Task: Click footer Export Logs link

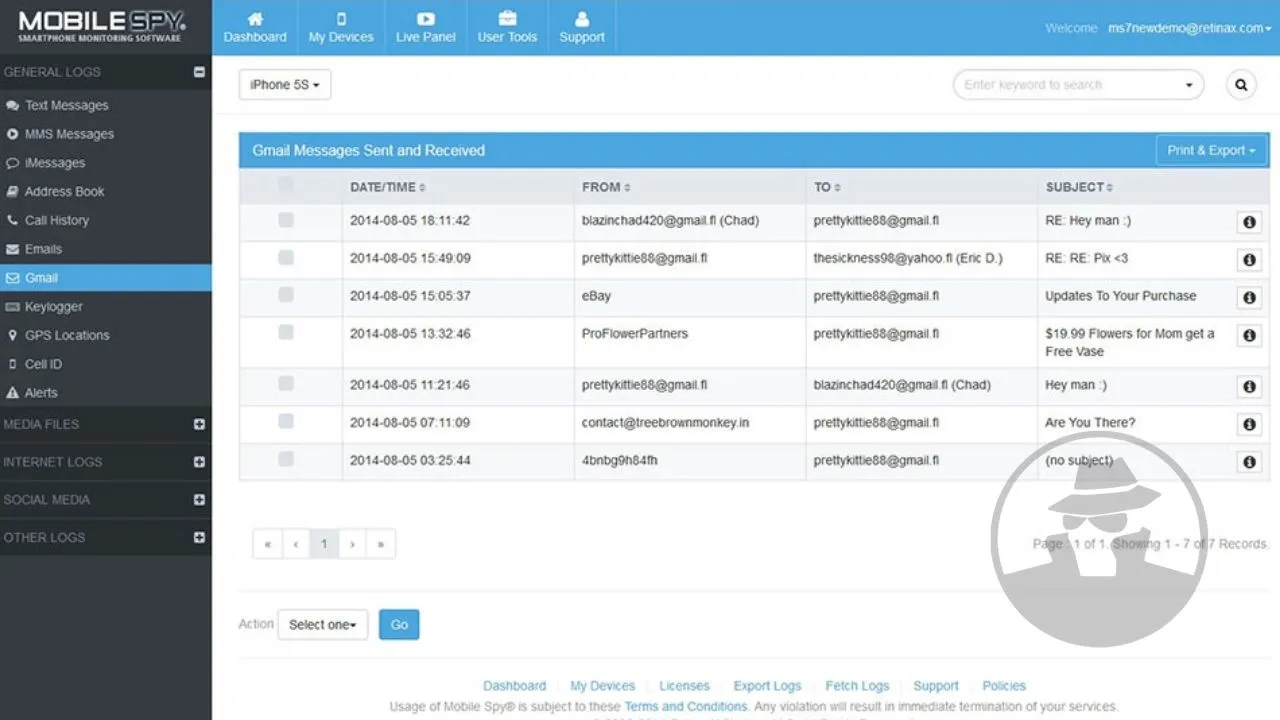Action: [767, 686]
